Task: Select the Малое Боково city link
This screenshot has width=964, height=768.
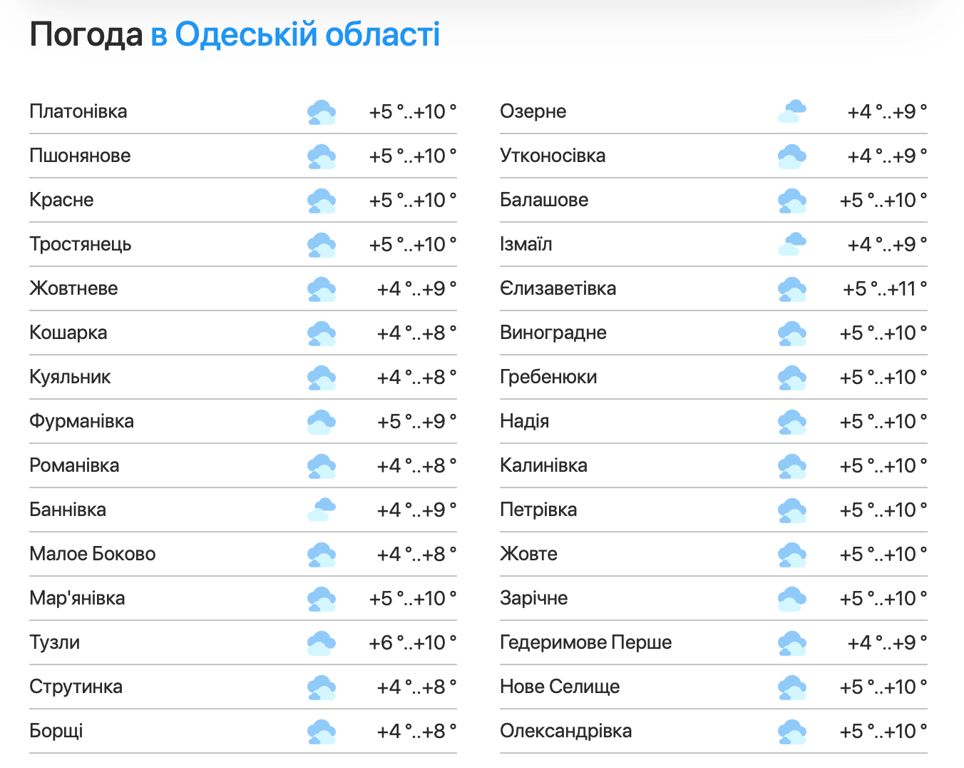Action: click(92, 554)
